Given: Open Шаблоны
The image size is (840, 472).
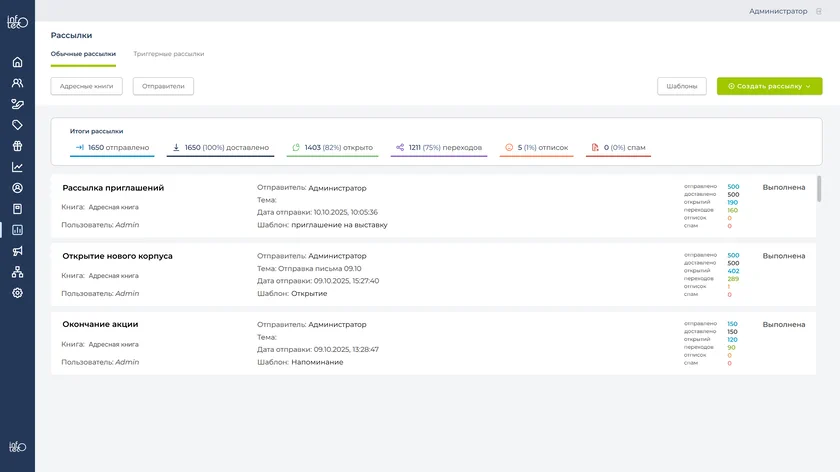Looking at the screenshot, I should click(x=682, y=86).
